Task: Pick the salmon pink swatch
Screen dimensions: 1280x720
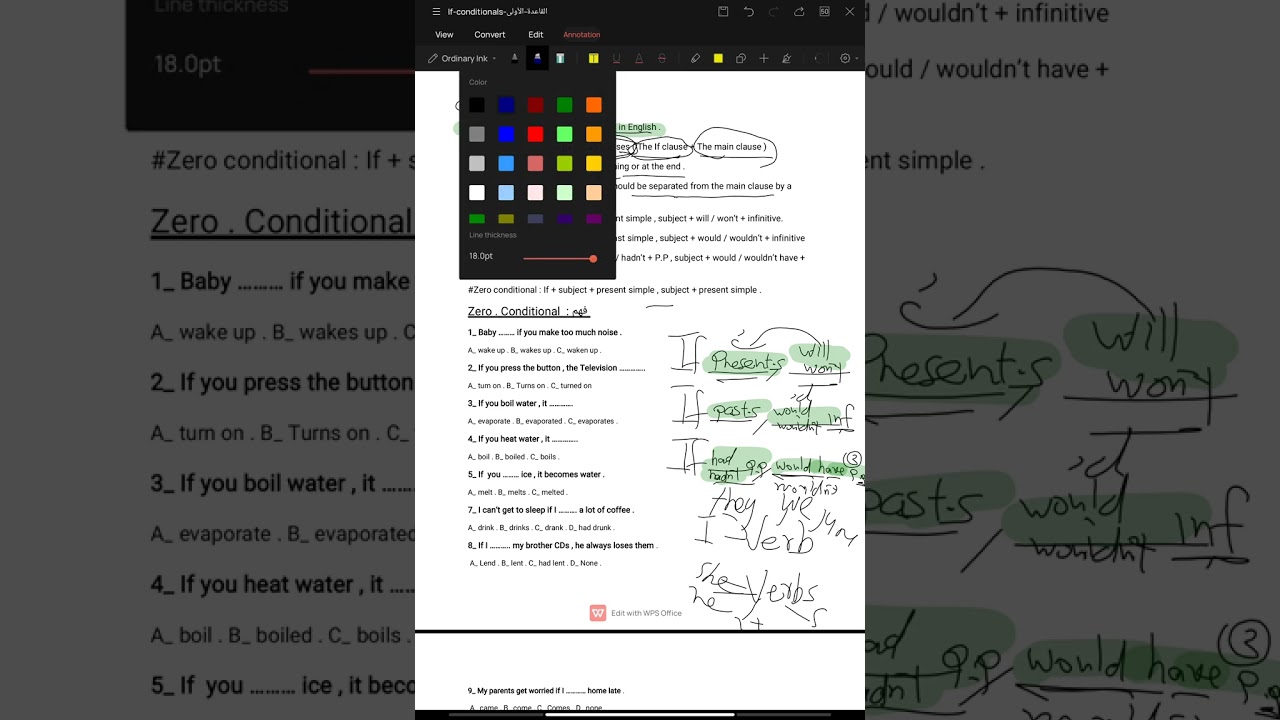Action: tap(535, 163)
